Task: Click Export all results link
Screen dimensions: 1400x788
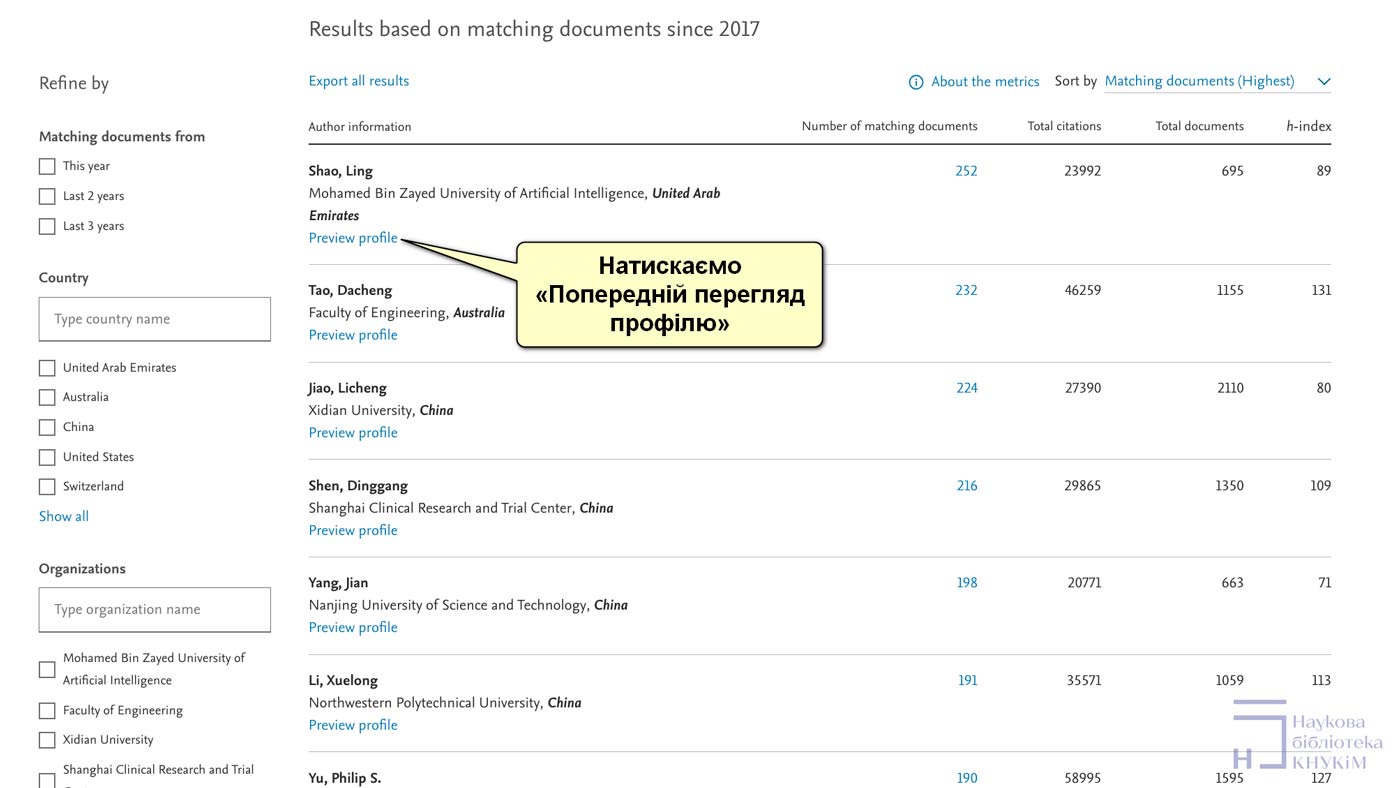Action: [x=358, y=81]
